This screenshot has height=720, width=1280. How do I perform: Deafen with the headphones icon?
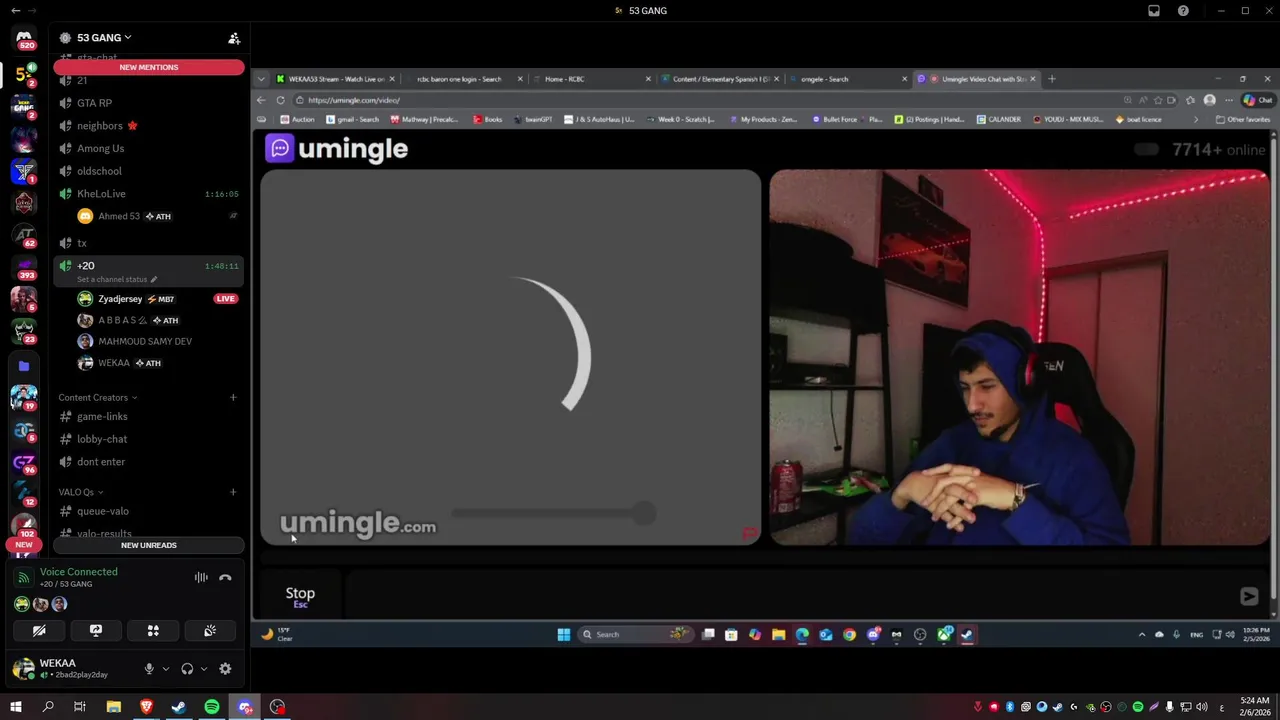pos(187,669)
